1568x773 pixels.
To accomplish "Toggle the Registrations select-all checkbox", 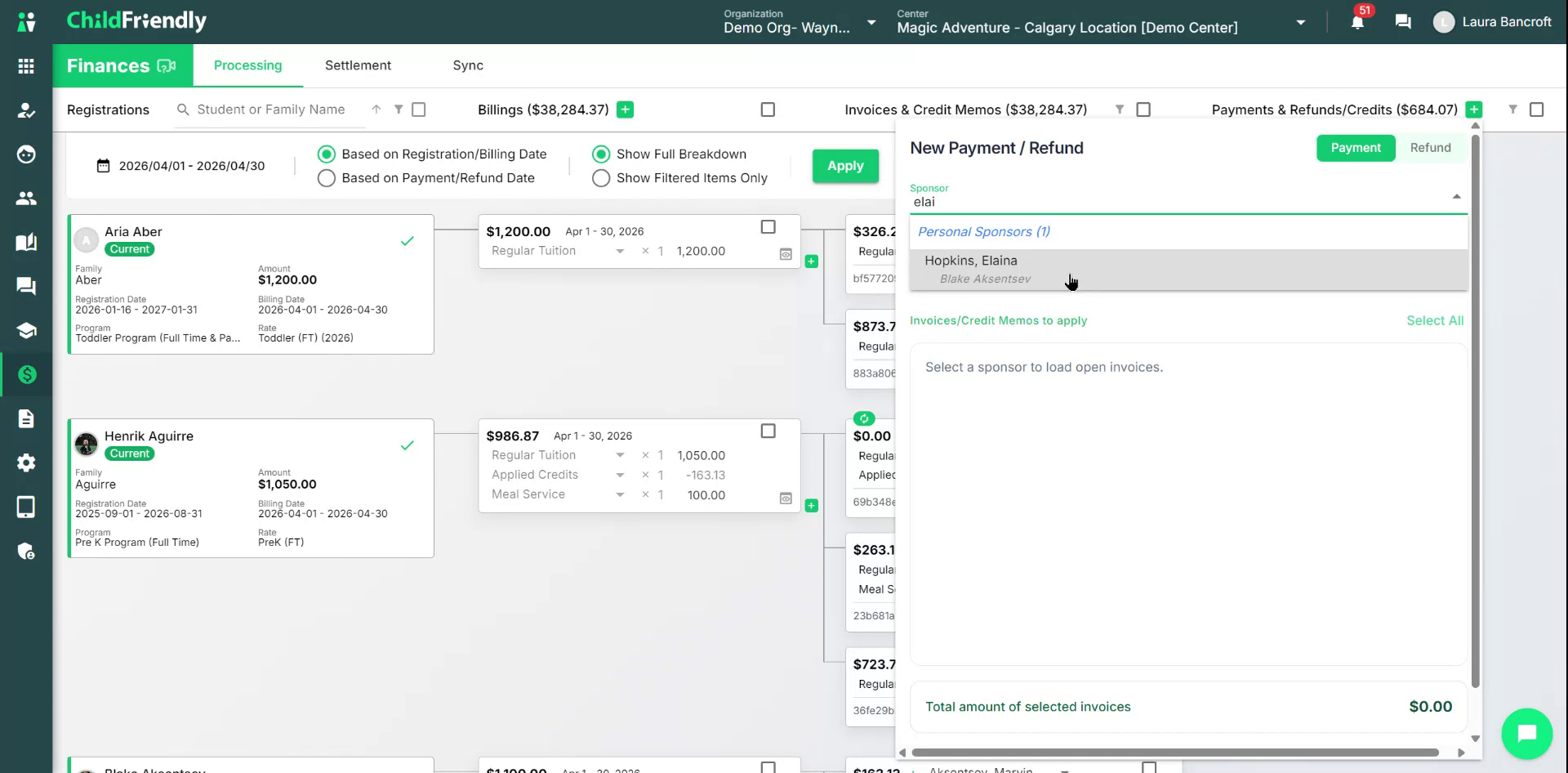I will tap(419, 109).
